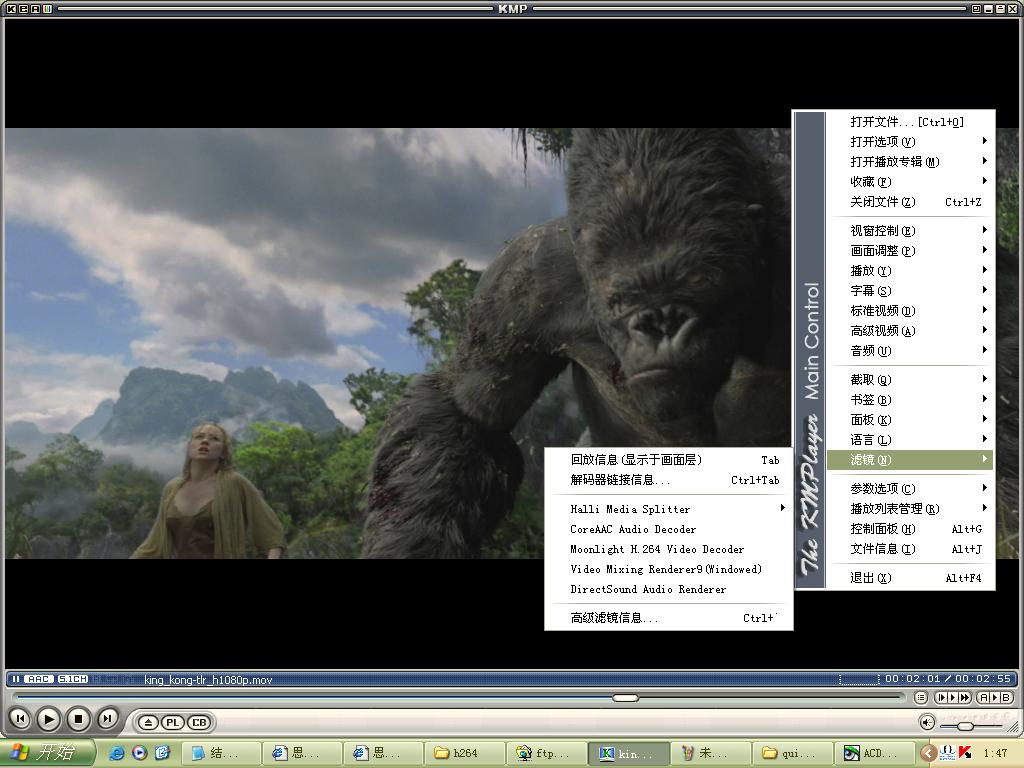Open the 截取(Q) submenu
1024x768 pixels.
pyautogui.click(x=910, y=379)
